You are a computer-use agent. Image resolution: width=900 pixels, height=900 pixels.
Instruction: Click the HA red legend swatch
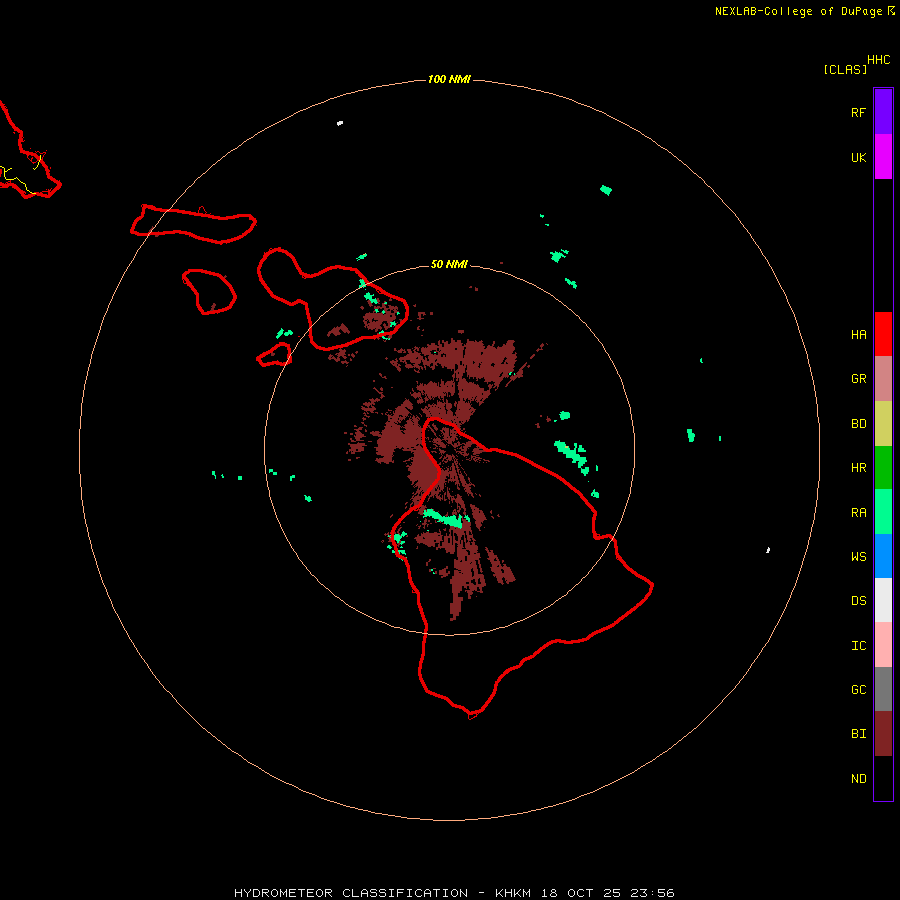[x=883, y=334]
